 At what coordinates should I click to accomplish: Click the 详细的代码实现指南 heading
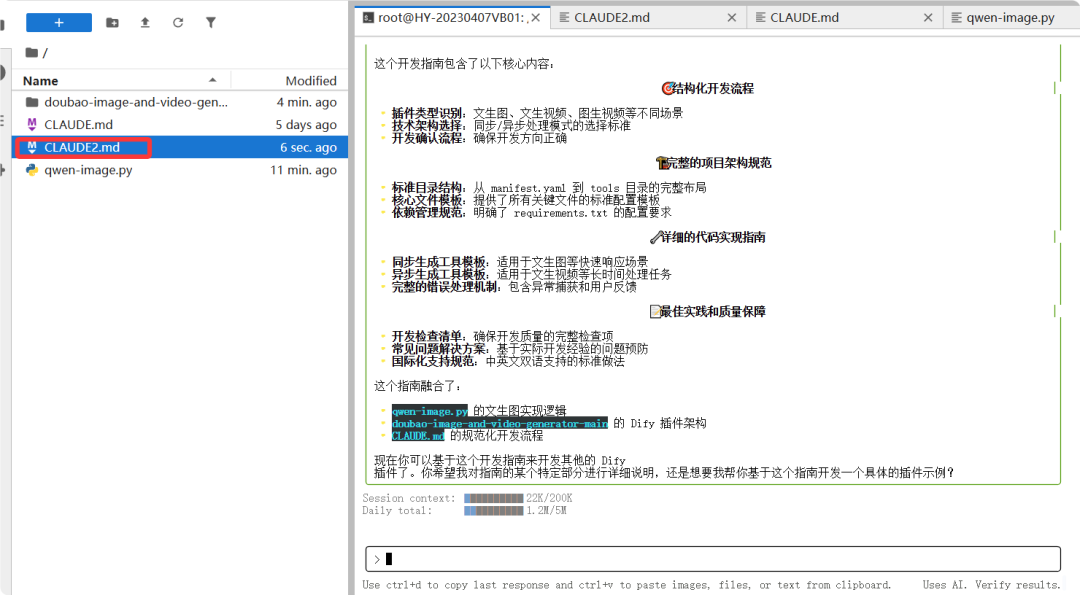(708, 237)
